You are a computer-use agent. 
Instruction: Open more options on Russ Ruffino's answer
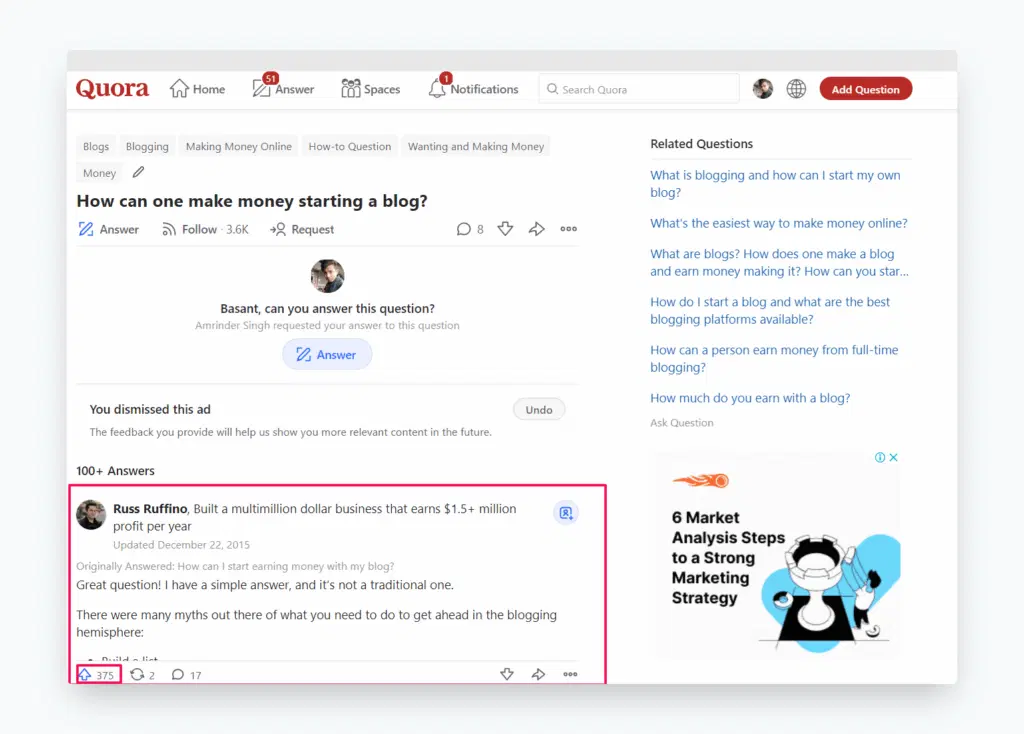(x=570, y=674)
